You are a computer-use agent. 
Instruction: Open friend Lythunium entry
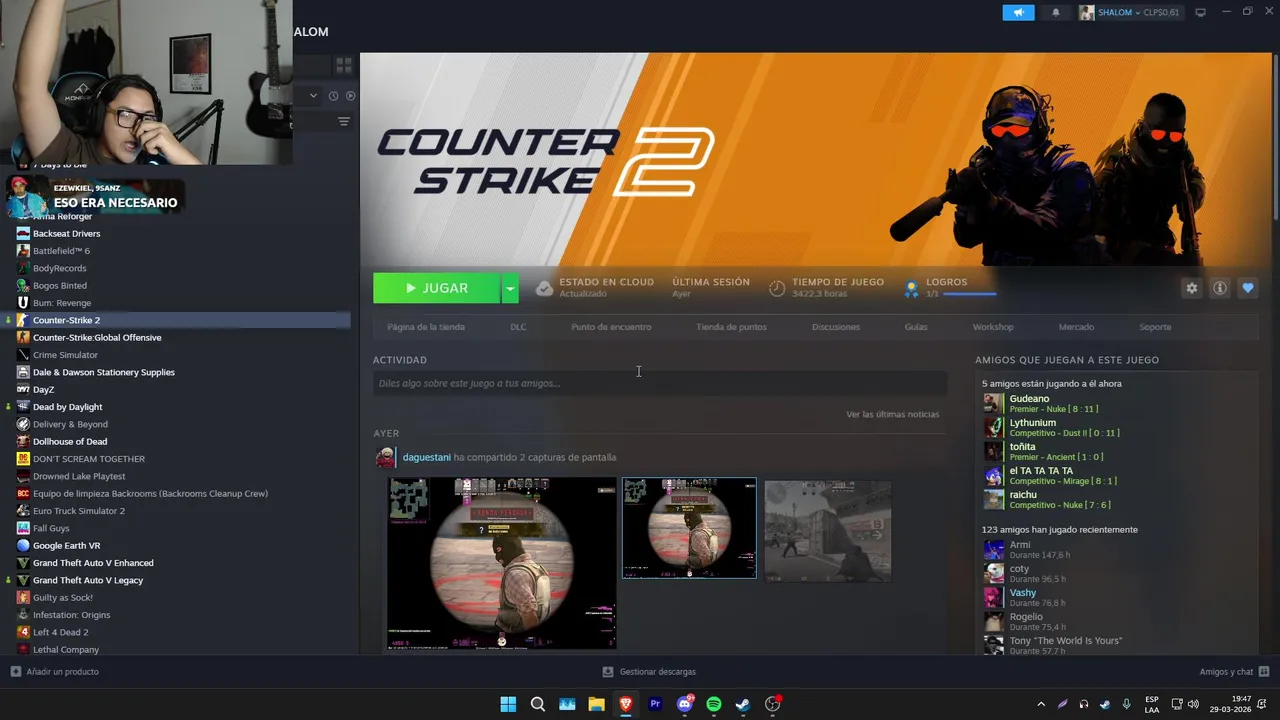(x=1051, y=427)
